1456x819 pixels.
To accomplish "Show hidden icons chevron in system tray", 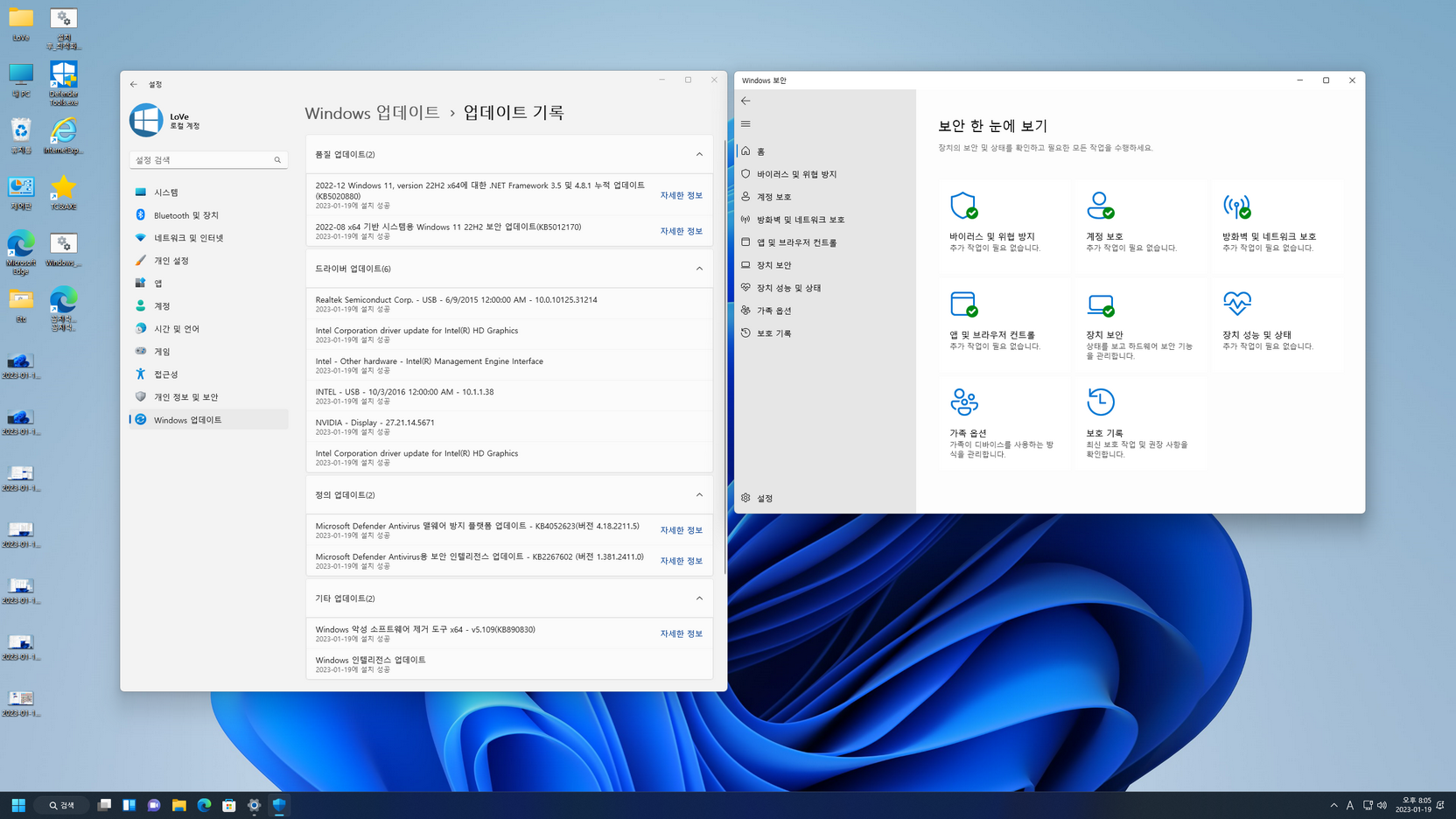I will (1333, 805).
